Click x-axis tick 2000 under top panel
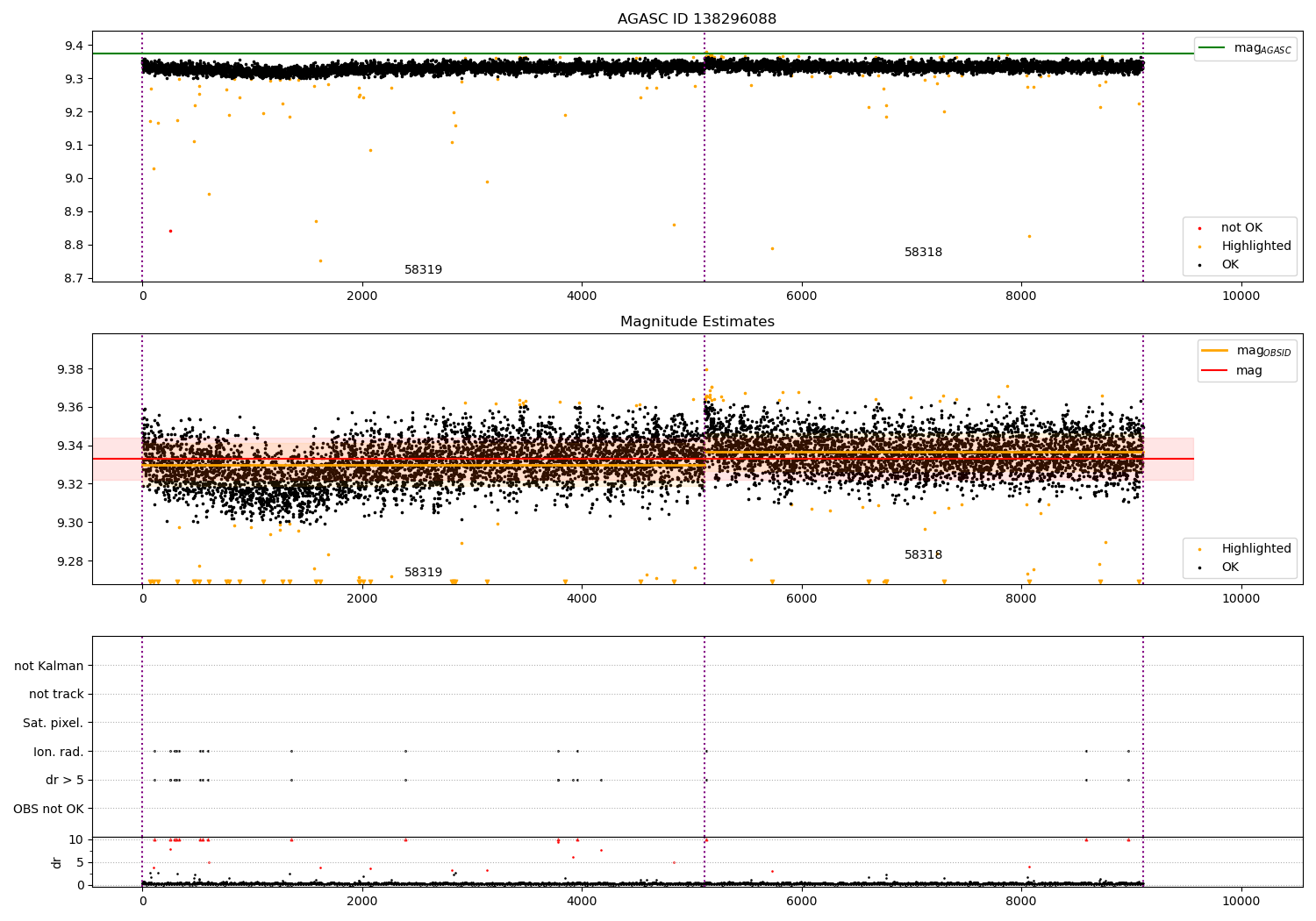This screenshot has height=921, width=1316. point(362,296)
